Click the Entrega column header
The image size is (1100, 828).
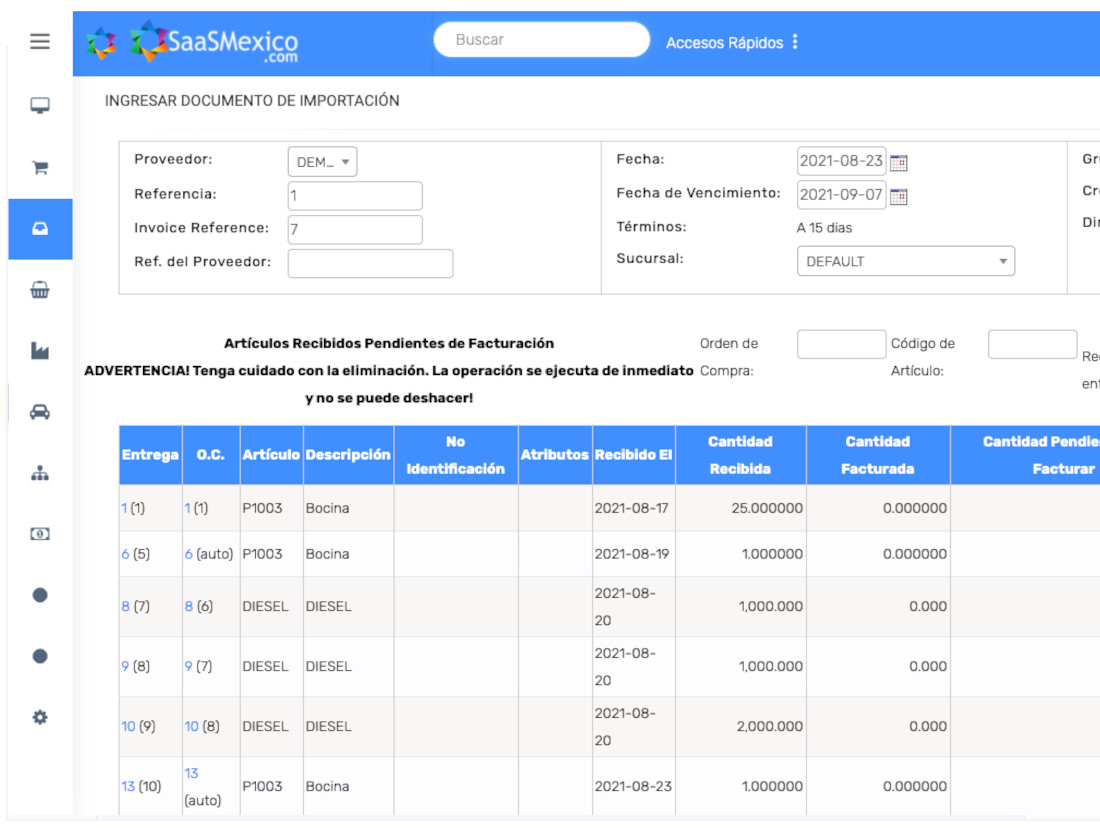click(150, 455)
